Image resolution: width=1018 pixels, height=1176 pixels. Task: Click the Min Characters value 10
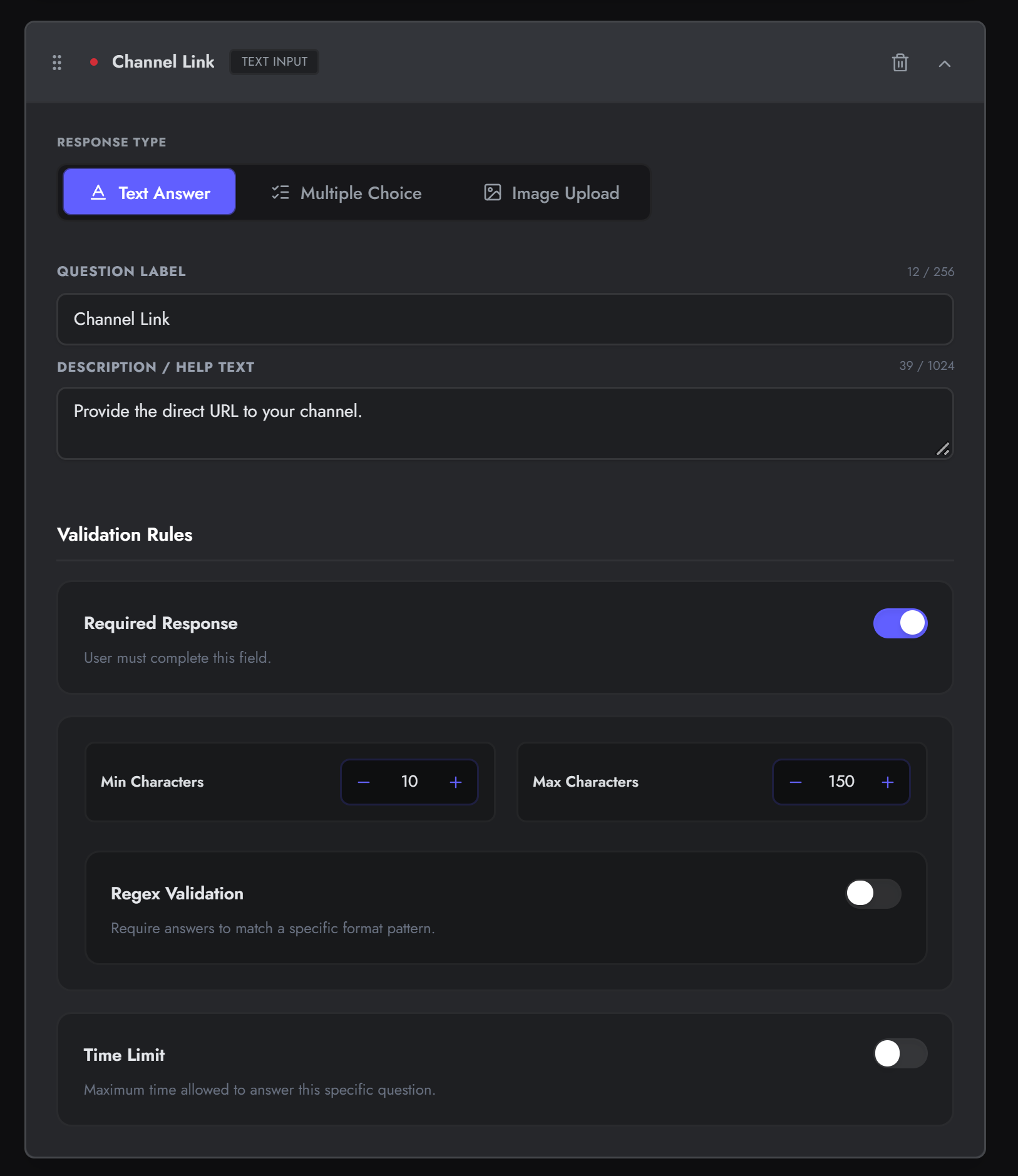click(x=409, y=782)
